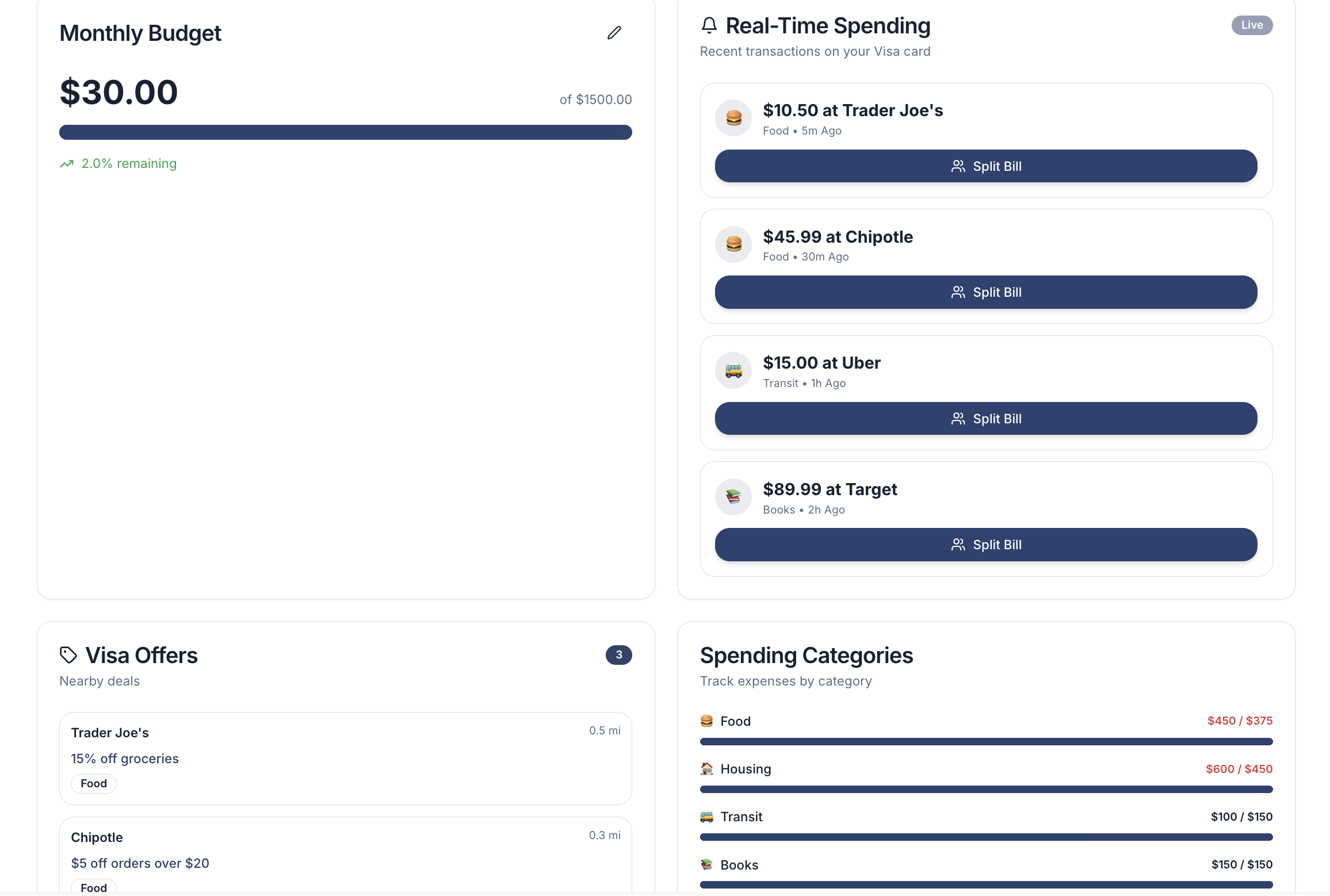The image size is (1330, 896).
Task: Open the Trader Joe's 15% off groceries offer
Action: pos(345,759)
